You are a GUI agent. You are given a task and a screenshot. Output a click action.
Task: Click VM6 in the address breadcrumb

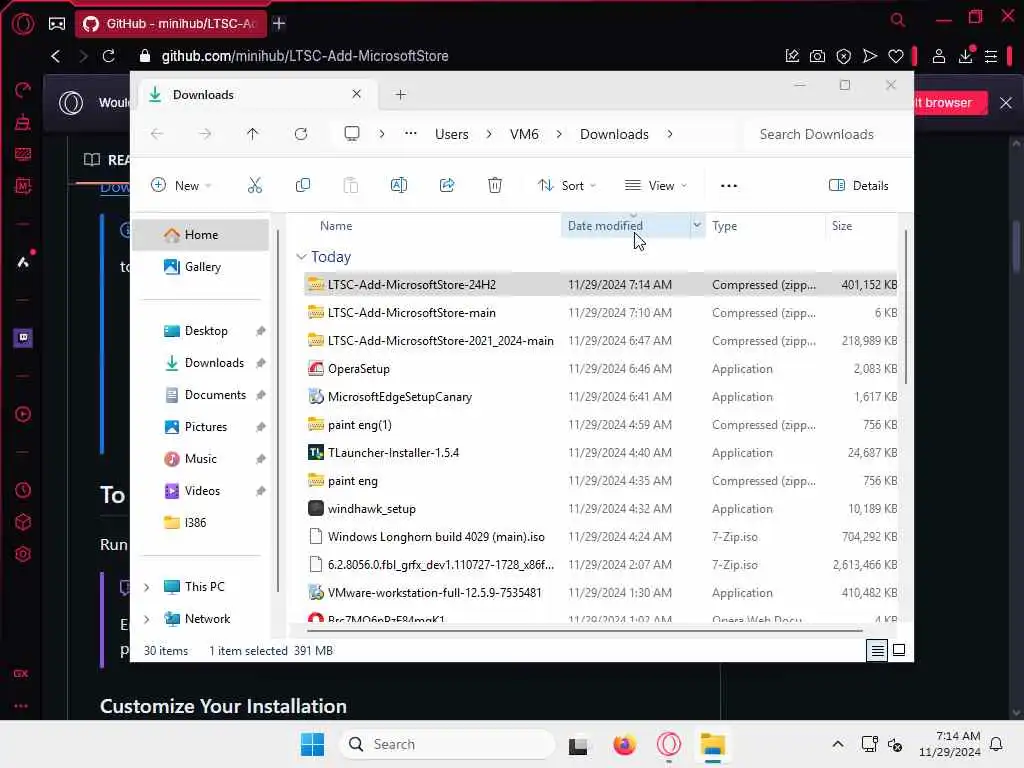pyautogui.click(x=524, y=134)
